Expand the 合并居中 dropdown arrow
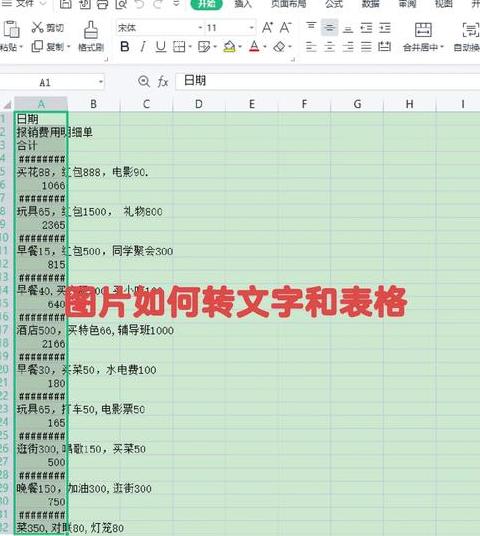 coord(441,47)
